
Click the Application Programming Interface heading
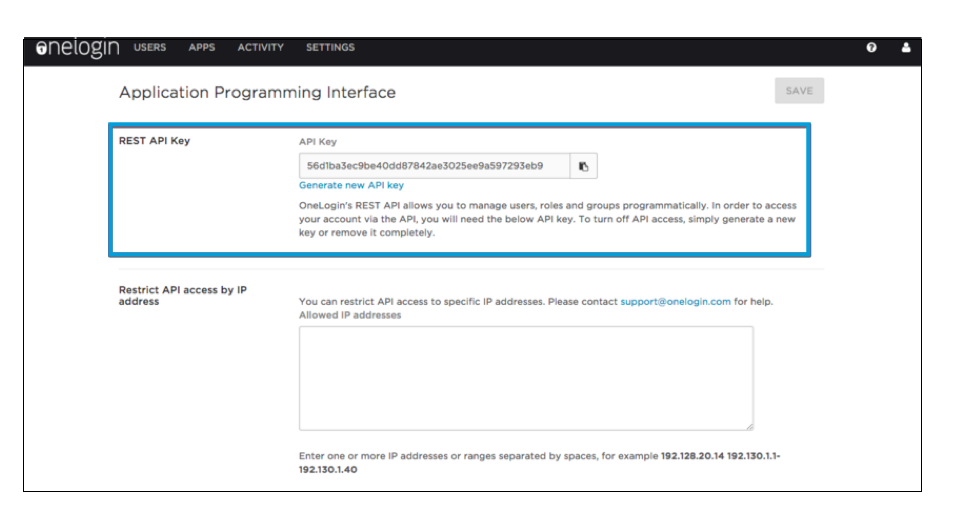(257, 93)
